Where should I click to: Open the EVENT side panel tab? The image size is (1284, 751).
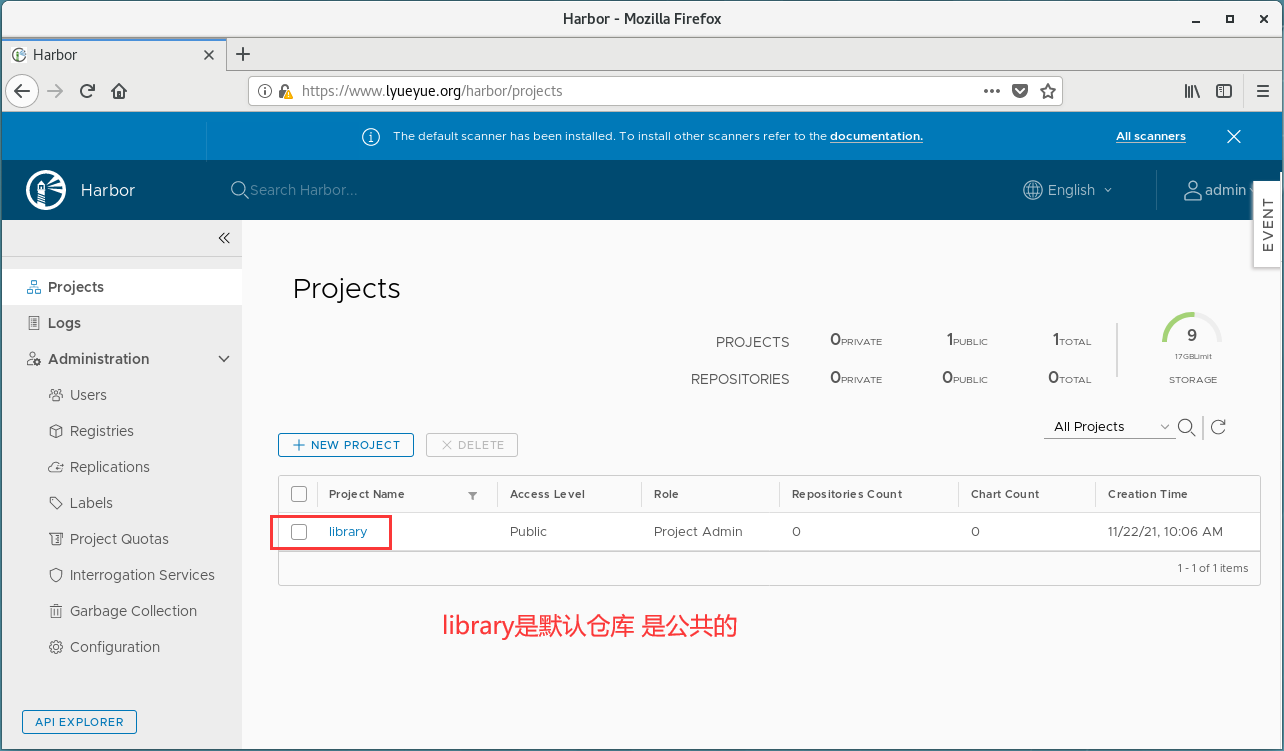point(1268,225)
